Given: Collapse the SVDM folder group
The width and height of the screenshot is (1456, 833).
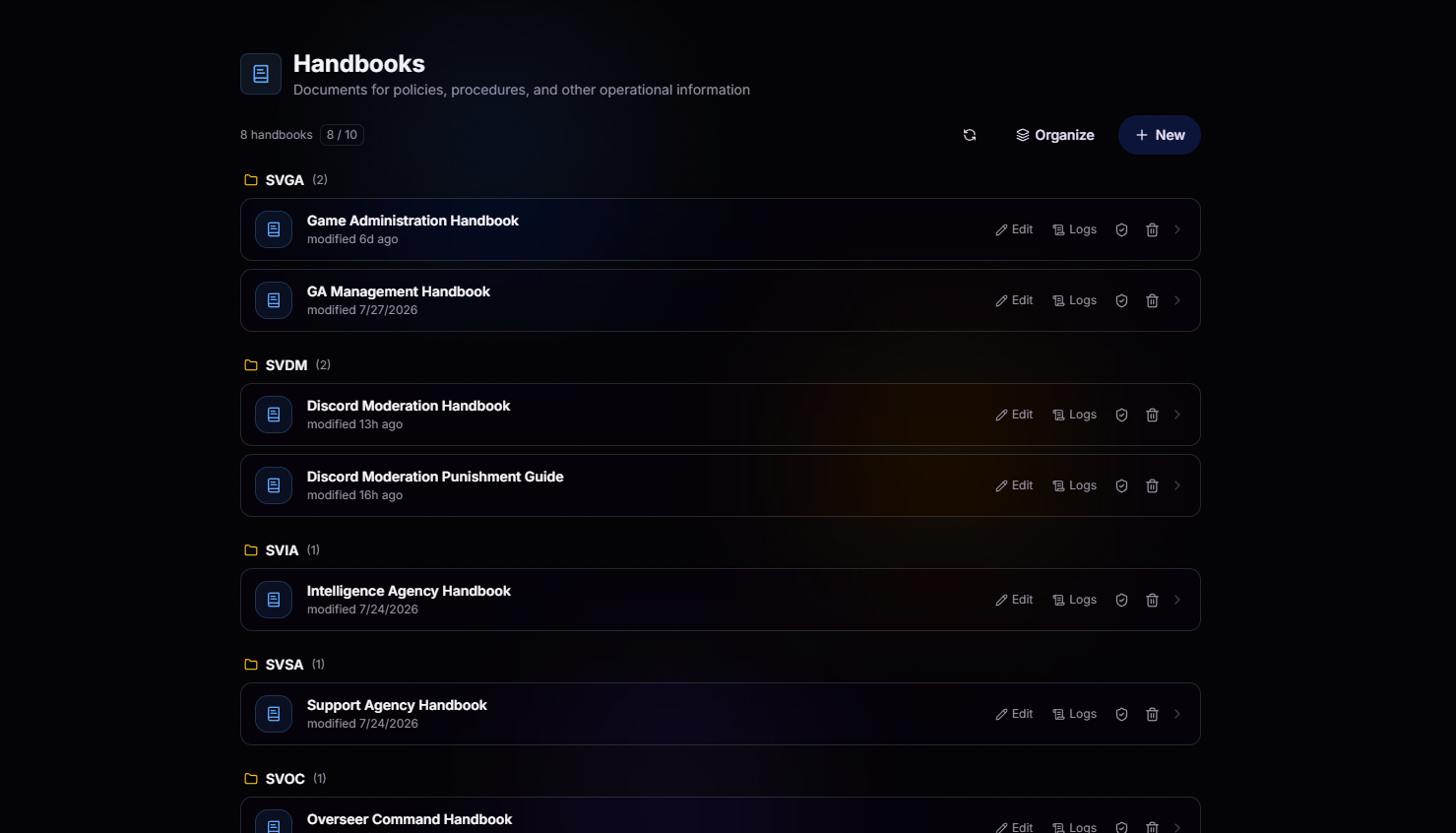Looking at the screenshot, I should pyautogui.click(x=287, y=365).
